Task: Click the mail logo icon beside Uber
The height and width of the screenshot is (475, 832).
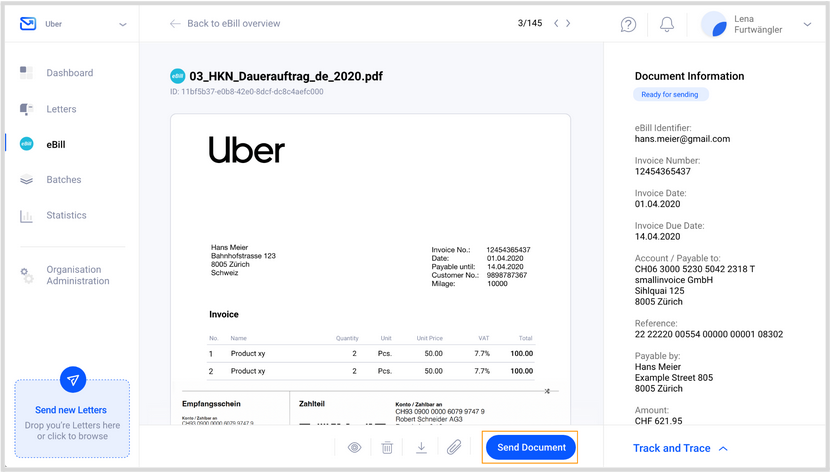Action: click(28, 24)
